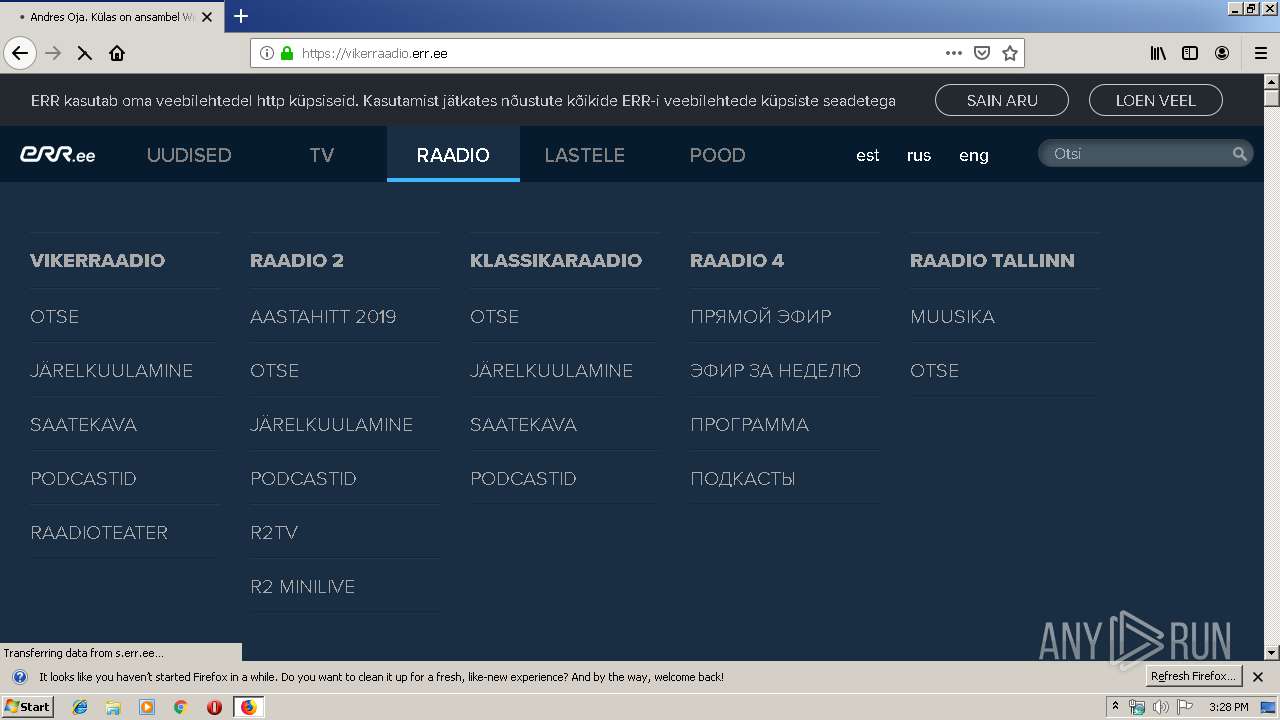This screenshot has height=720, width=1280.
Task: Open Internet Explorer from the taskbar
Action: pos(80,707)
